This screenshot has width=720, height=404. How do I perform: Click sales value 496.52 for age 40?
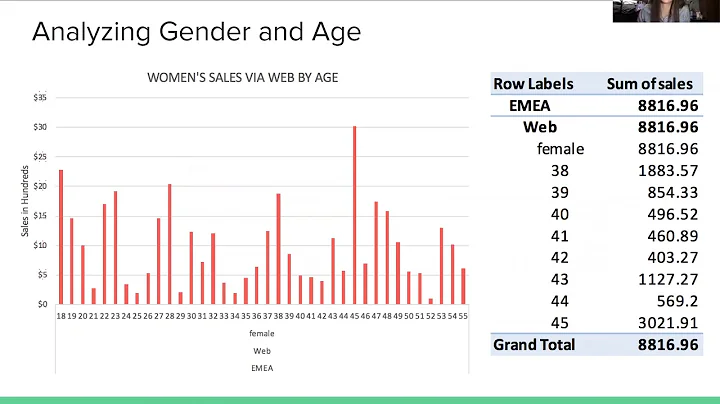672,214
